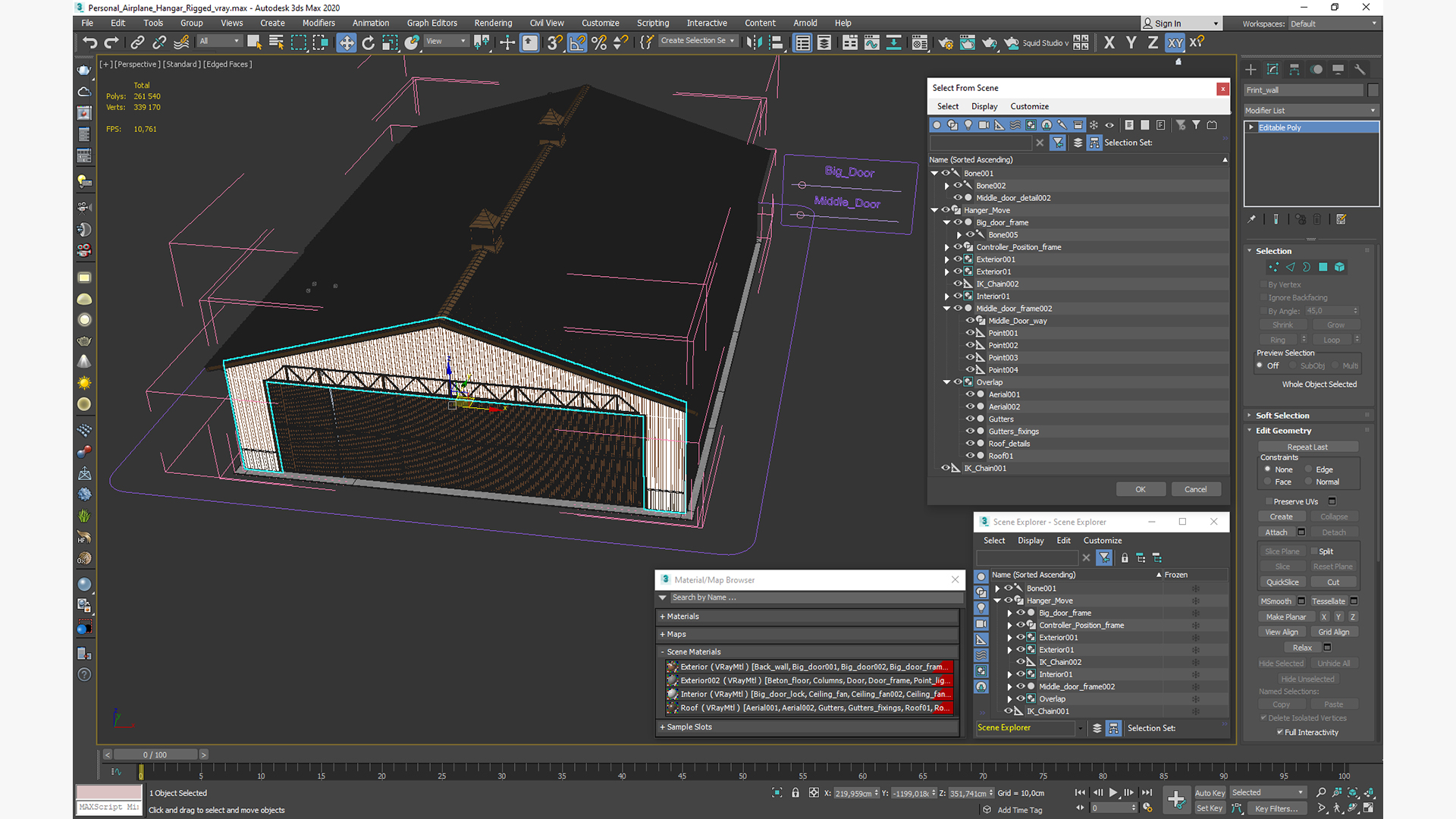The image size is (1456, 819).
Task: Restrict transform to Z axis
Action: [1153, 42]
